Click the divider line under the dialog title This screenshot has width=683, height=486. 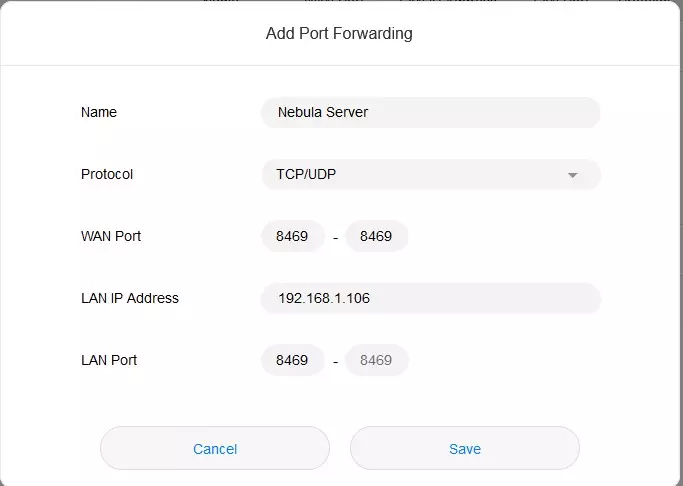click(341, 66)
